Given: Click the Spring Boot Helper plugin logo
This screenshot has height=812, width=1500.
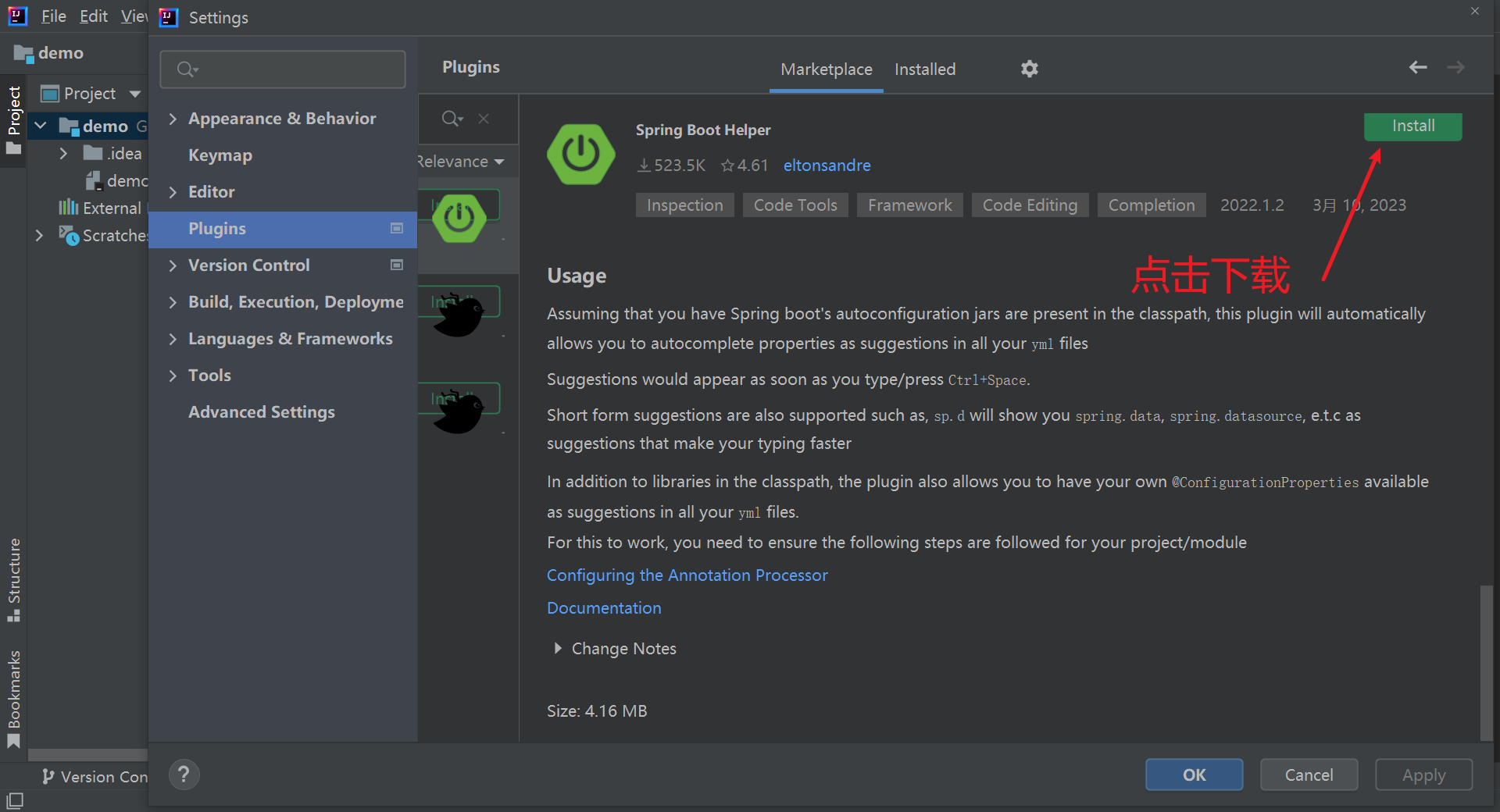Looking at the screenshot, I should [580, 154].
